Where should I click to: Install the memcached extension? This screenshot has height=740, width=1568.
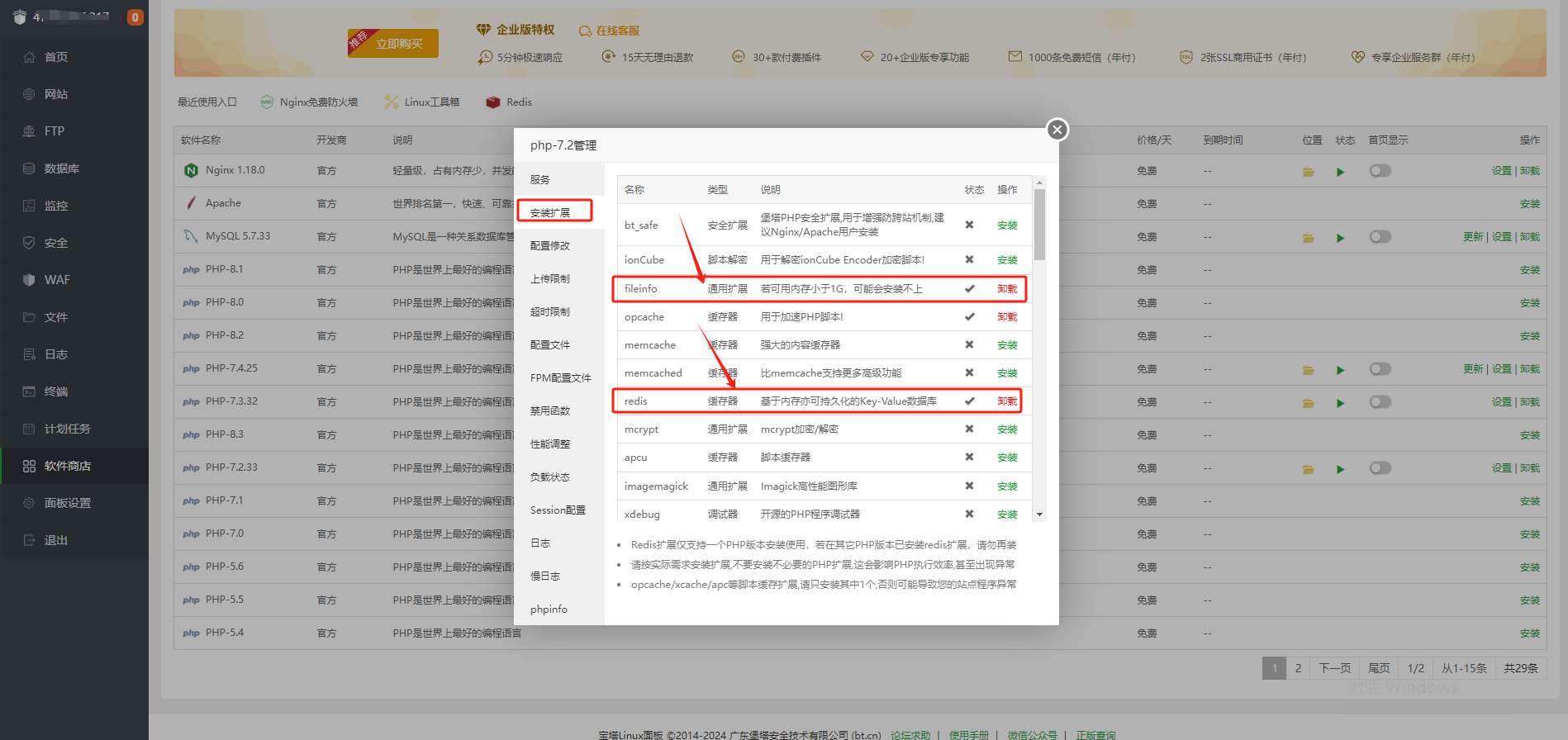pyautogui.click(x=1006, y=373)
